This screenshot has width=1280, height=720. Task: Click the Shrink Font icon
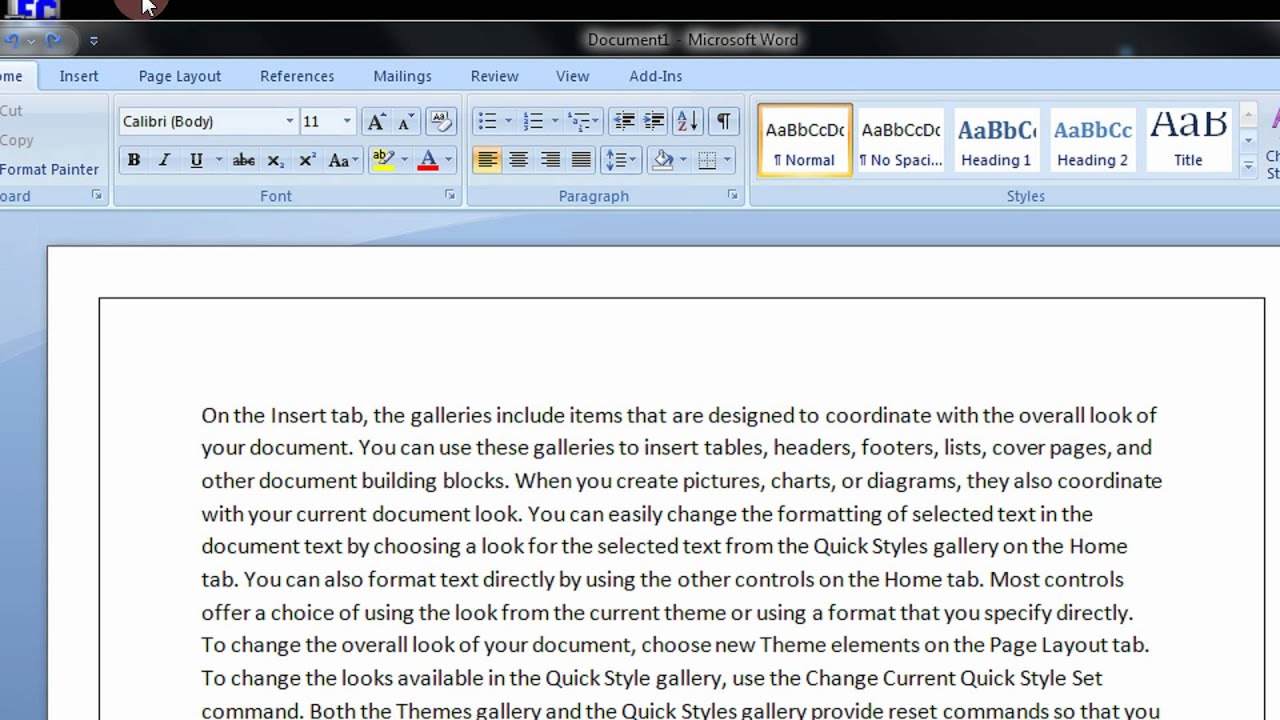[x=405, y=122]
